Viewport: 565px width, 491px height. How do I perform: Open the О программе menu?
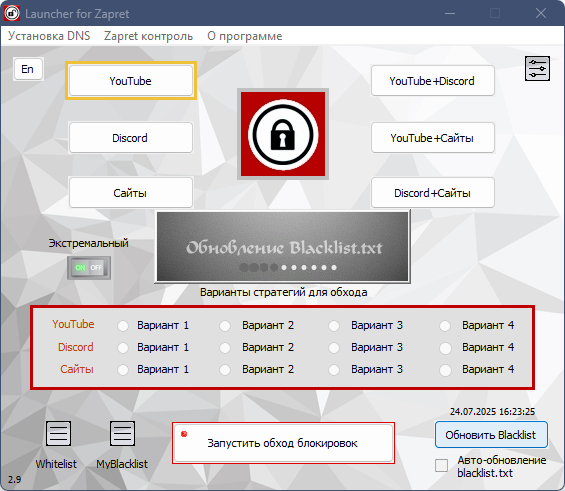tap(245, 36)
